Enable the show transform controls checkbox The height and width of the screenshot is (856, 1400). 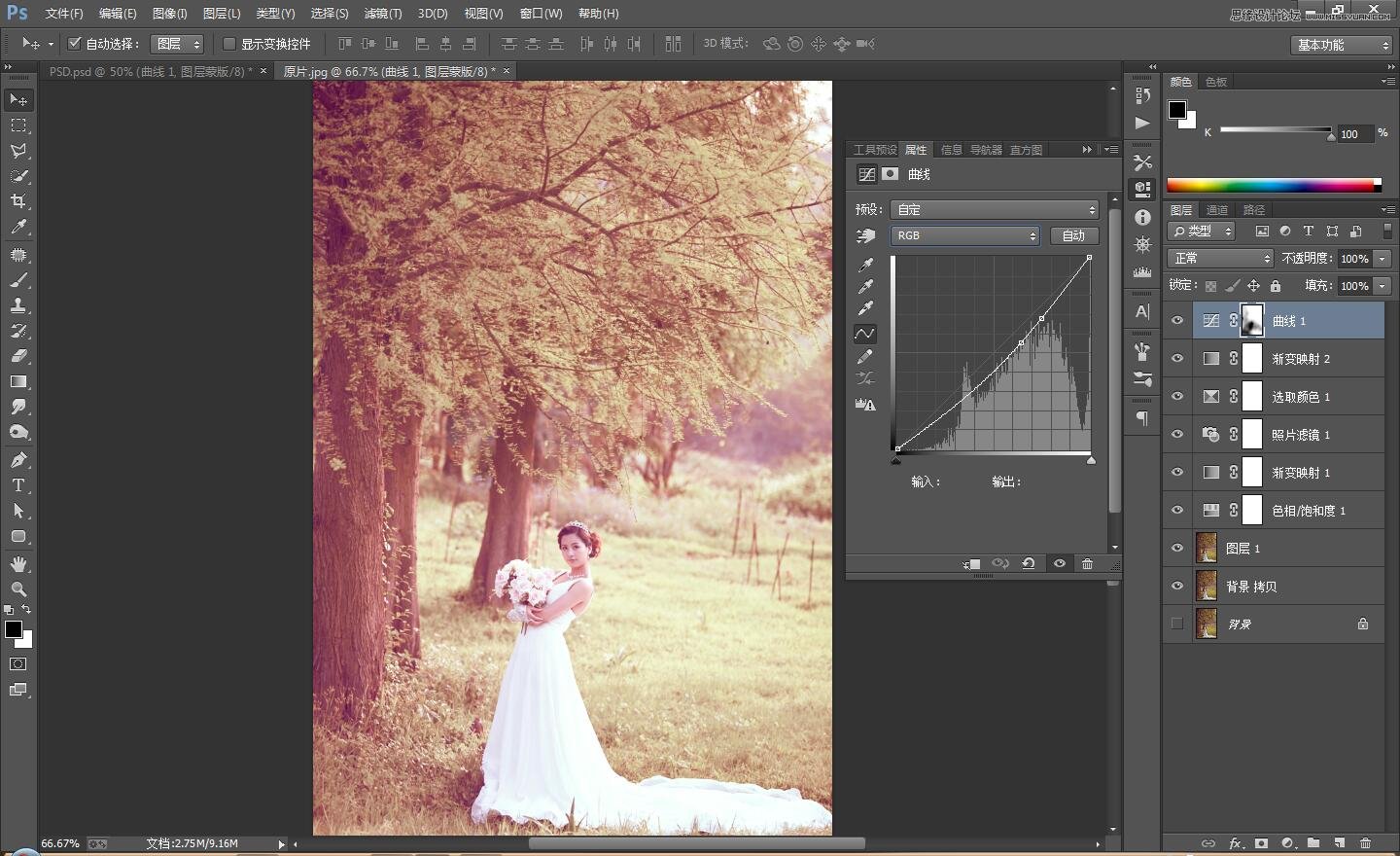click(x=229, y=44)
